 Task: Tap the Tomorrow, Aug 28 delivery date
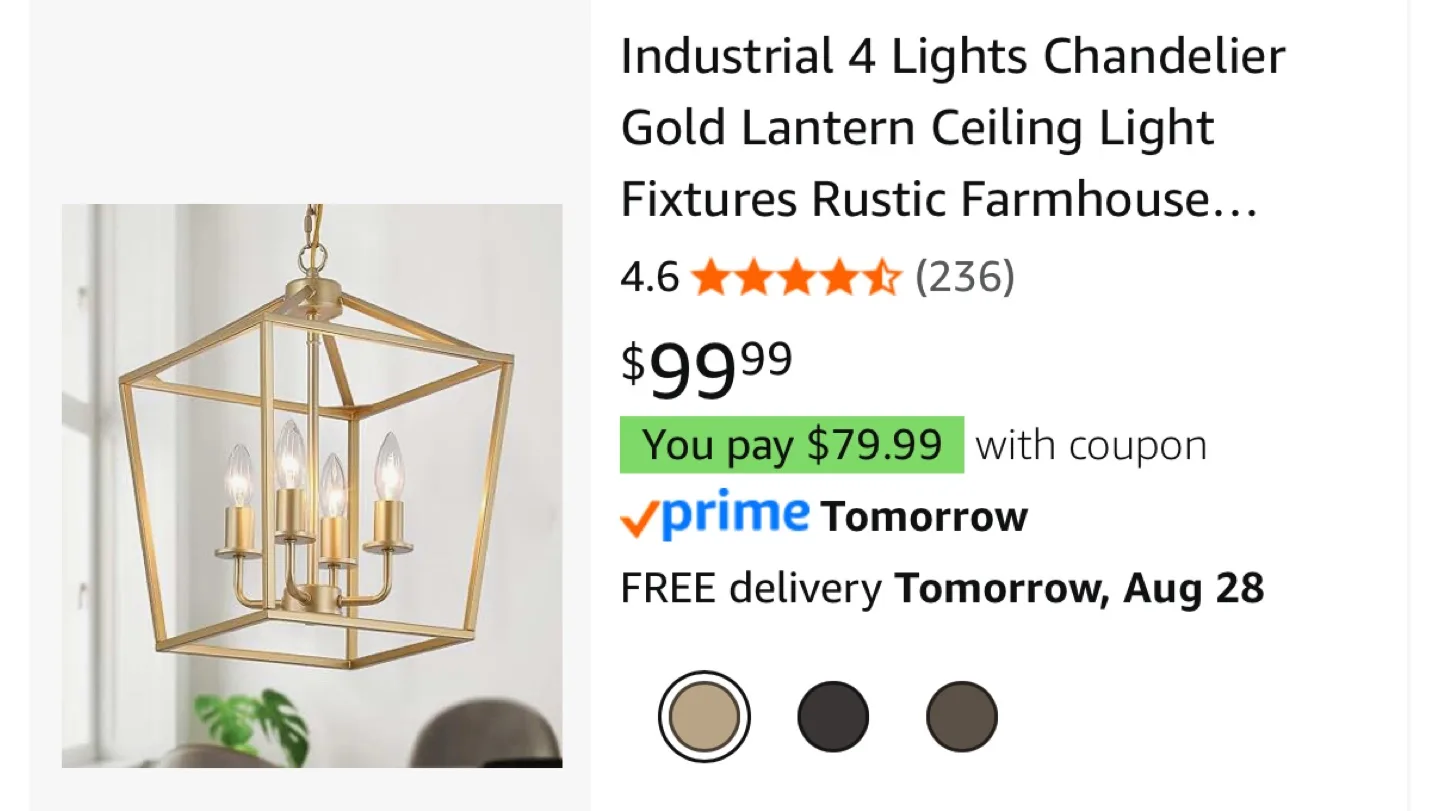[1079, 588]
